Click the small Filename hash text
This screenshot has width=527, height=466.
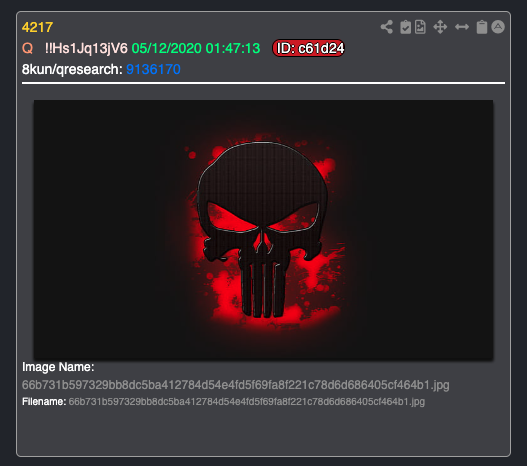point(247,401)
